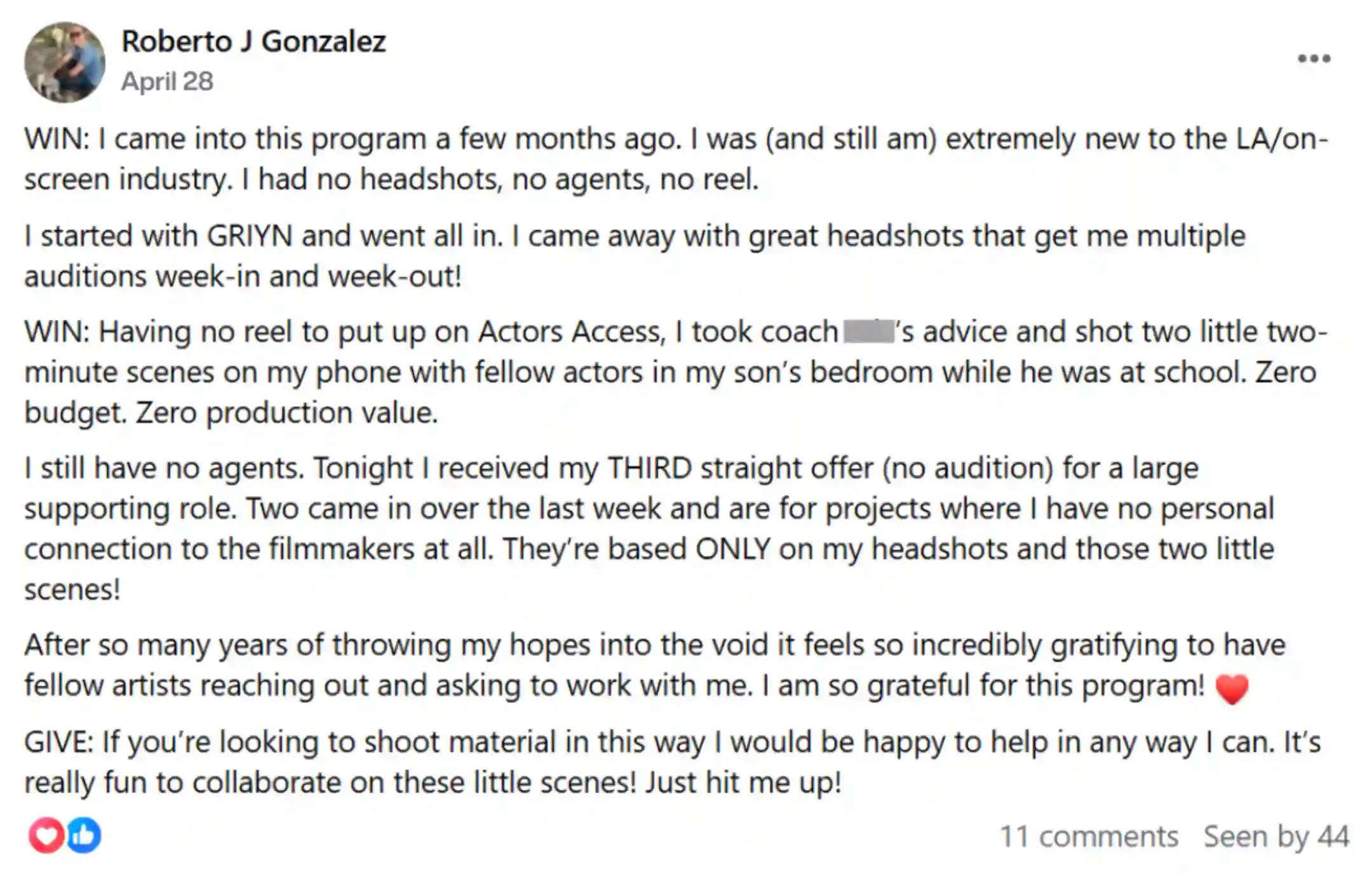Click the GIVE paragraph about shooting material

tap(673, 762)
